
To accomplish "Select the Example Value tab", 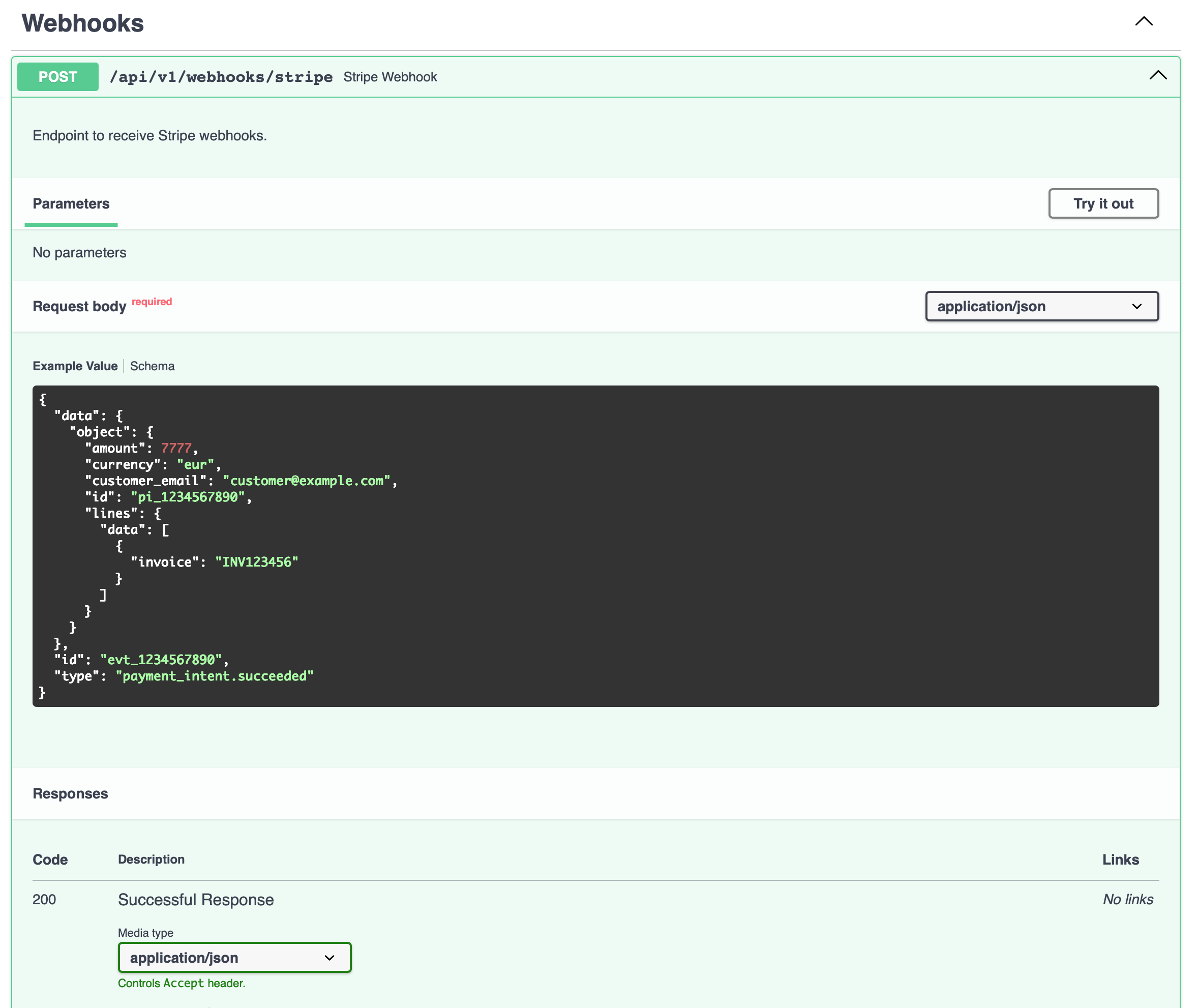I will [75, 366].
